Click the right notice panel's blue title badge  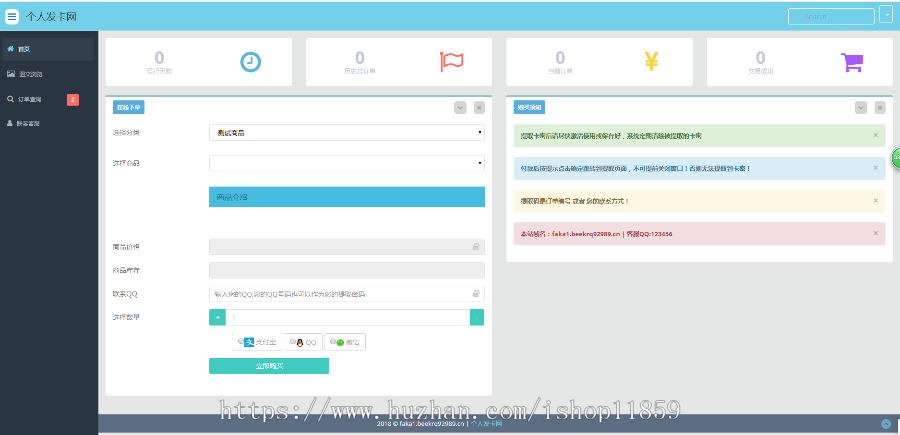click(529, 107)
